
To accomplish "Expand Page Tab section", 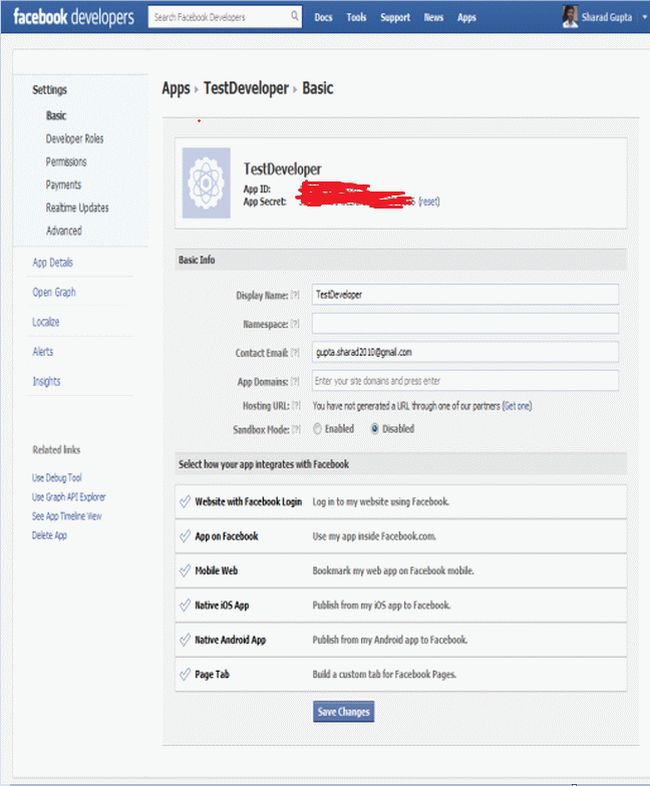I will 401,674.
